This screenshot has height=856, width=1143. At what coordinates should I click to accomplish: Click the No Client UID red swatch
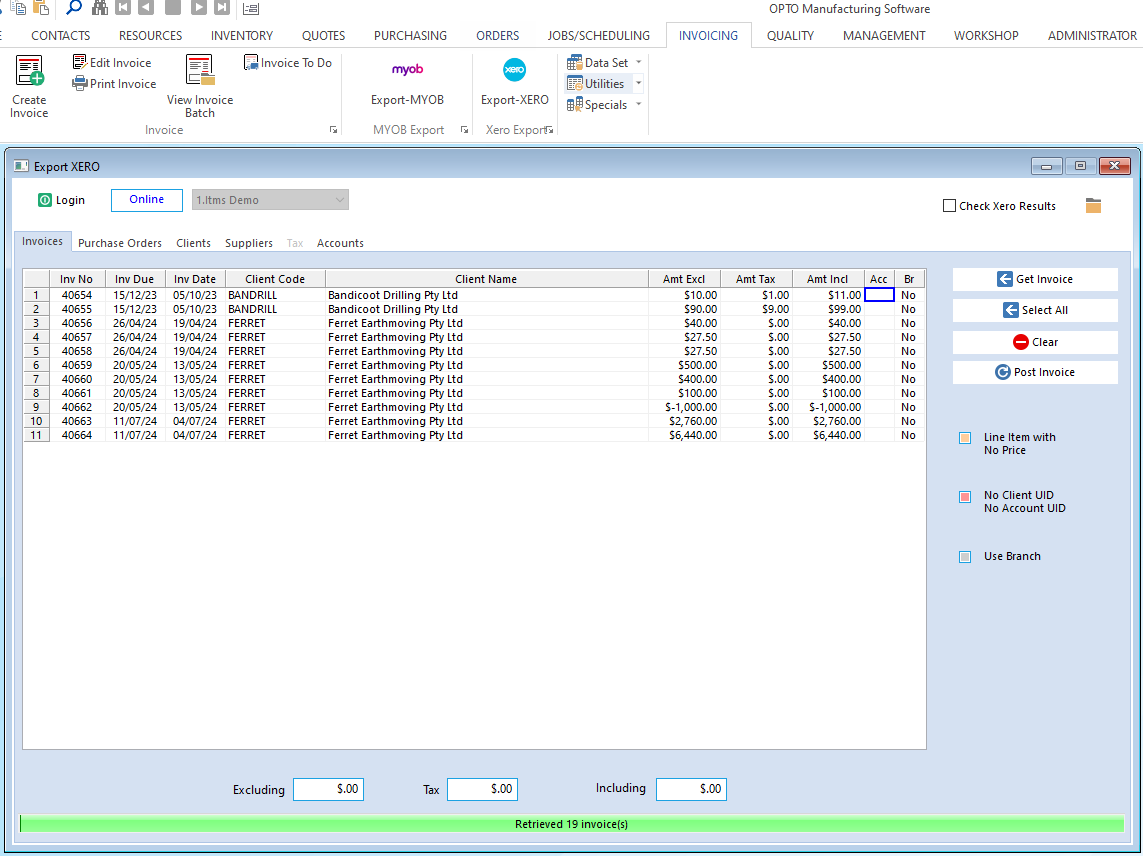(965, 497)
